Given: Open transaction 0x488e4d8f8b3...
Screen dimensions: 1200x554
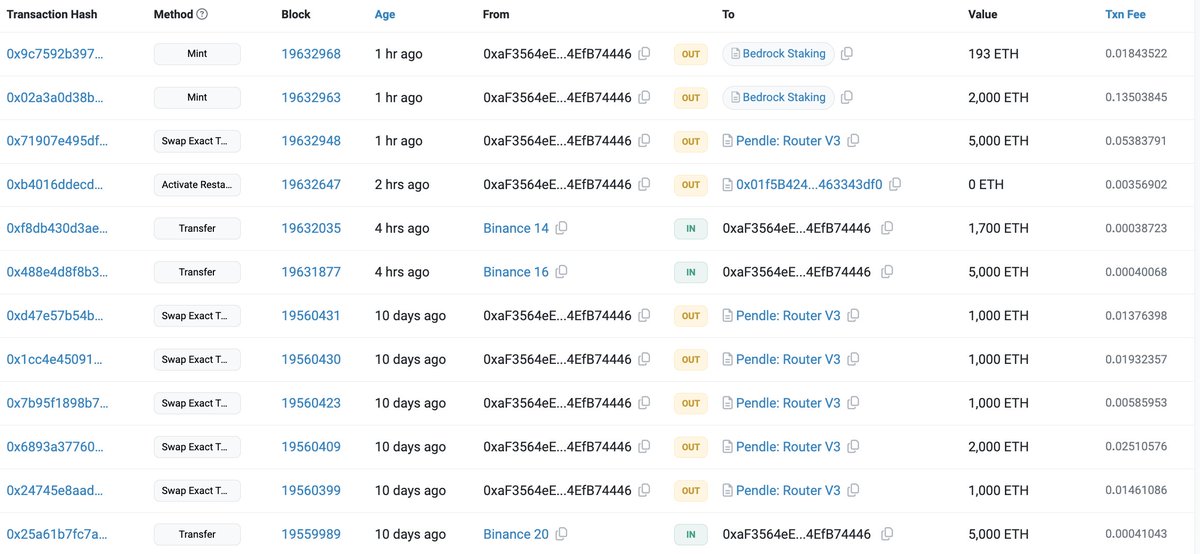Looking at the screenshot, I should tap(57, 272).
